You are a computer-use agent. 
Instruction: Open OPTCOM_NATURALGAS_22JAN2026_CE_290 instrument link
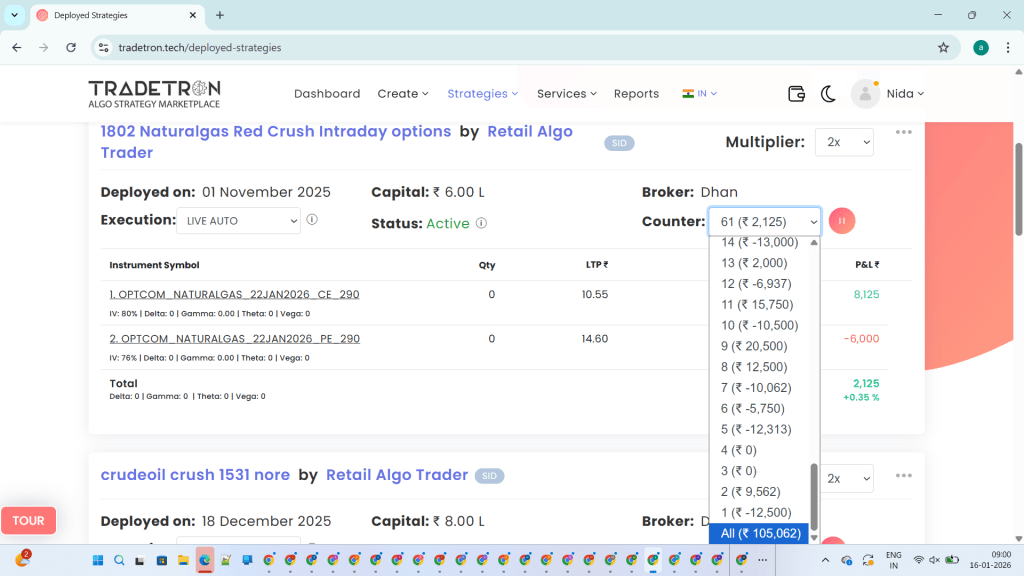pos(234,294)
